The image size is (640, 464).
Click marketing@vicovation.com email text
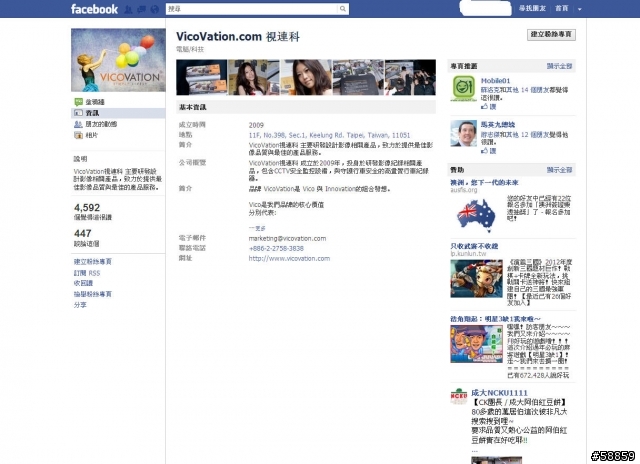(287, 238)
